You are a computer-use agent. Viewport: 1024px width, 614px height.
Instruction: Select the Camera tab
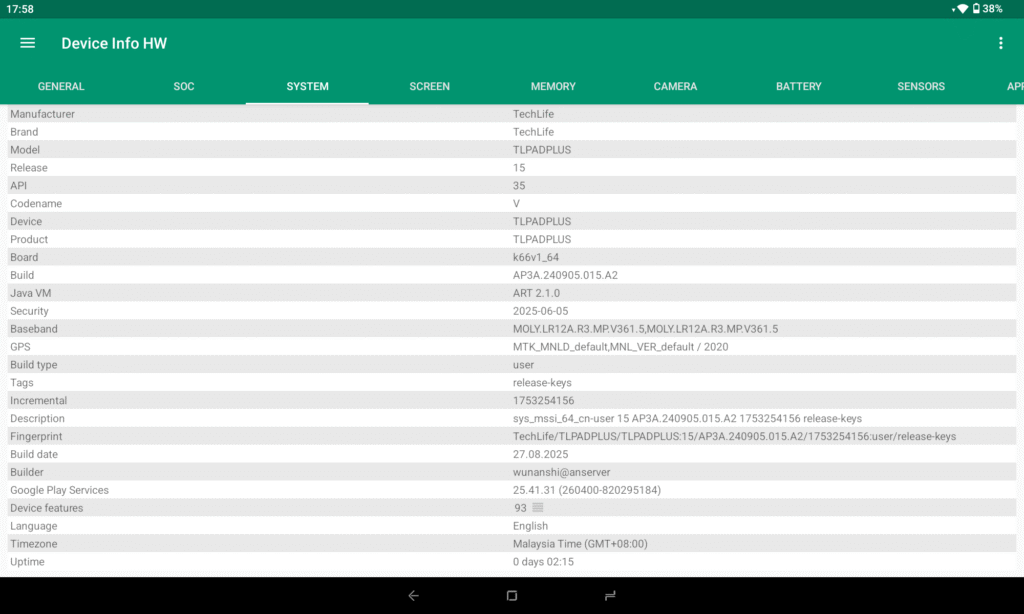(x=675, y=87)
